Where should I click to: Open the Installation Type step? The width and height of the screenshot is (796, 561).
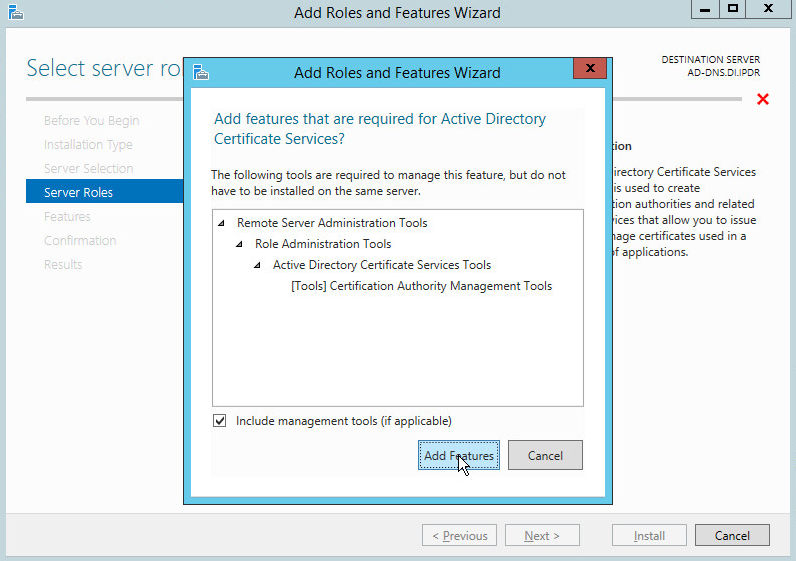point(88,144)
